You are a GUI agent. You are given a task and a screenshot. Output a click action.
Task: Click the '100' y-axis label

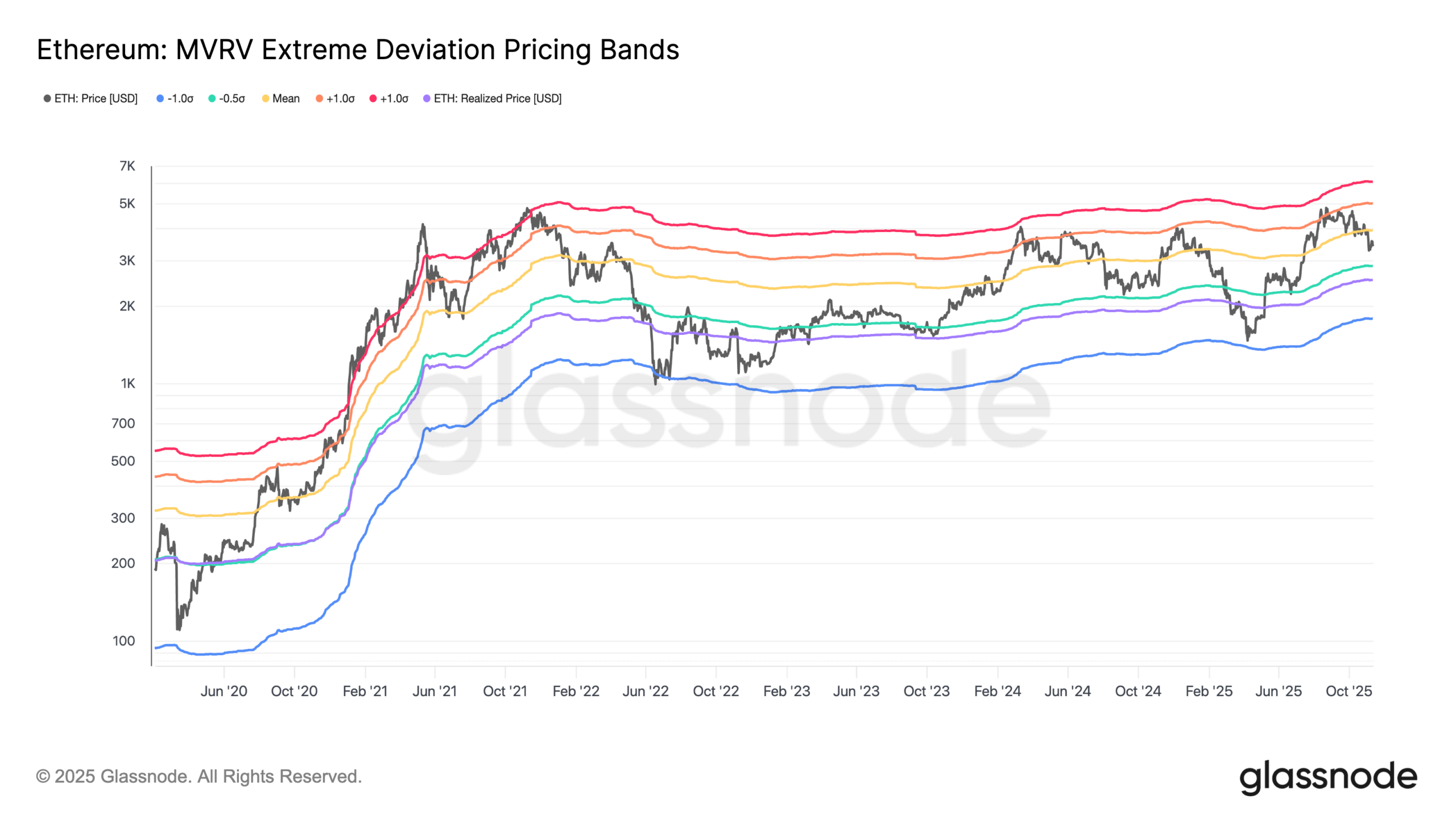coord(123,641)
